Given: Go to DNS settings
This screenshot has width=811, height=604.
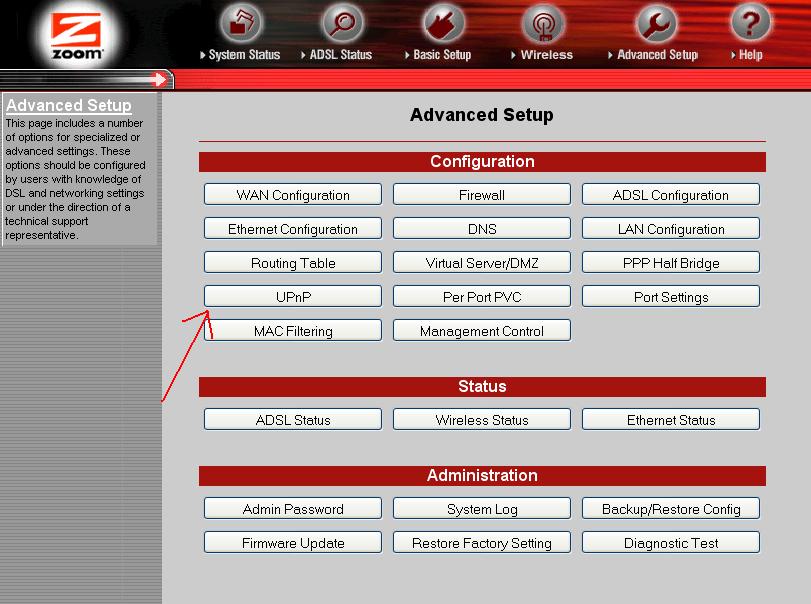Looking at the screenshot, I should (x=482, y=229).
